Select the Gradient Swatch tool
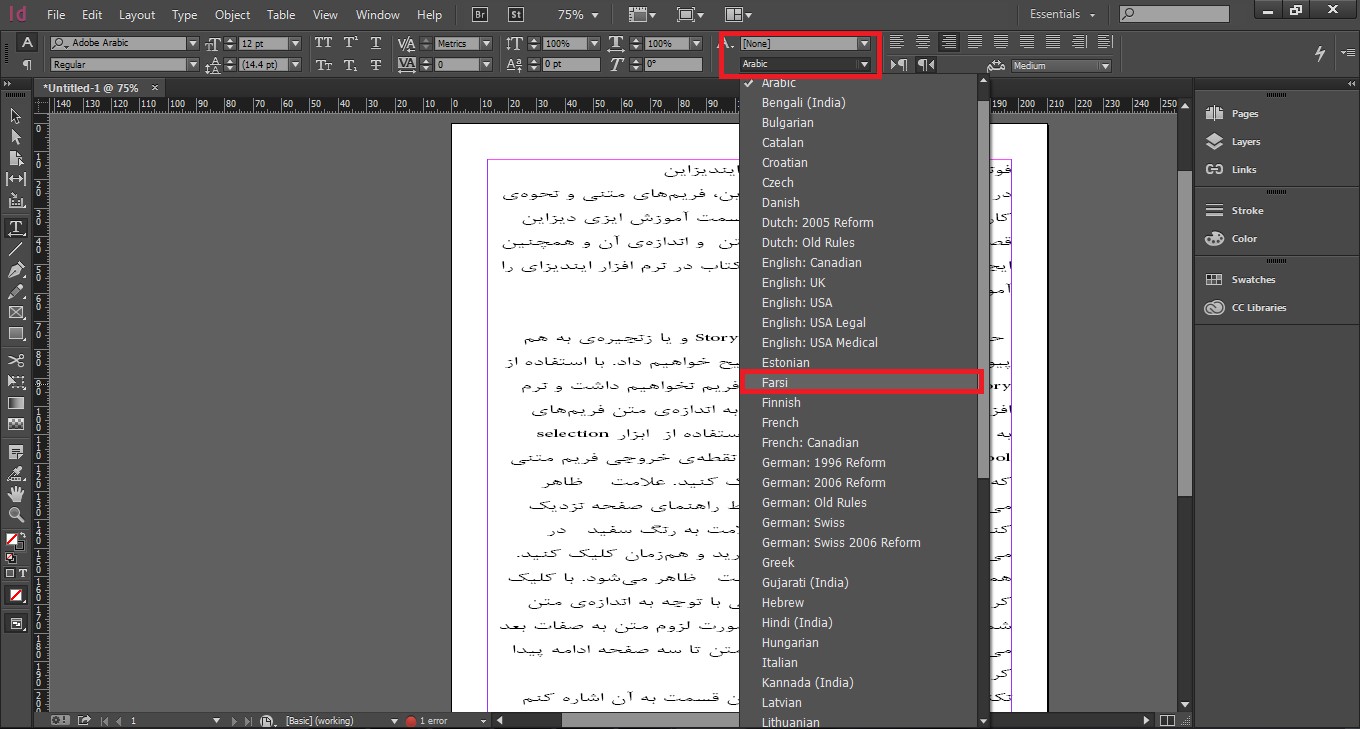 [x=16, y=403]
